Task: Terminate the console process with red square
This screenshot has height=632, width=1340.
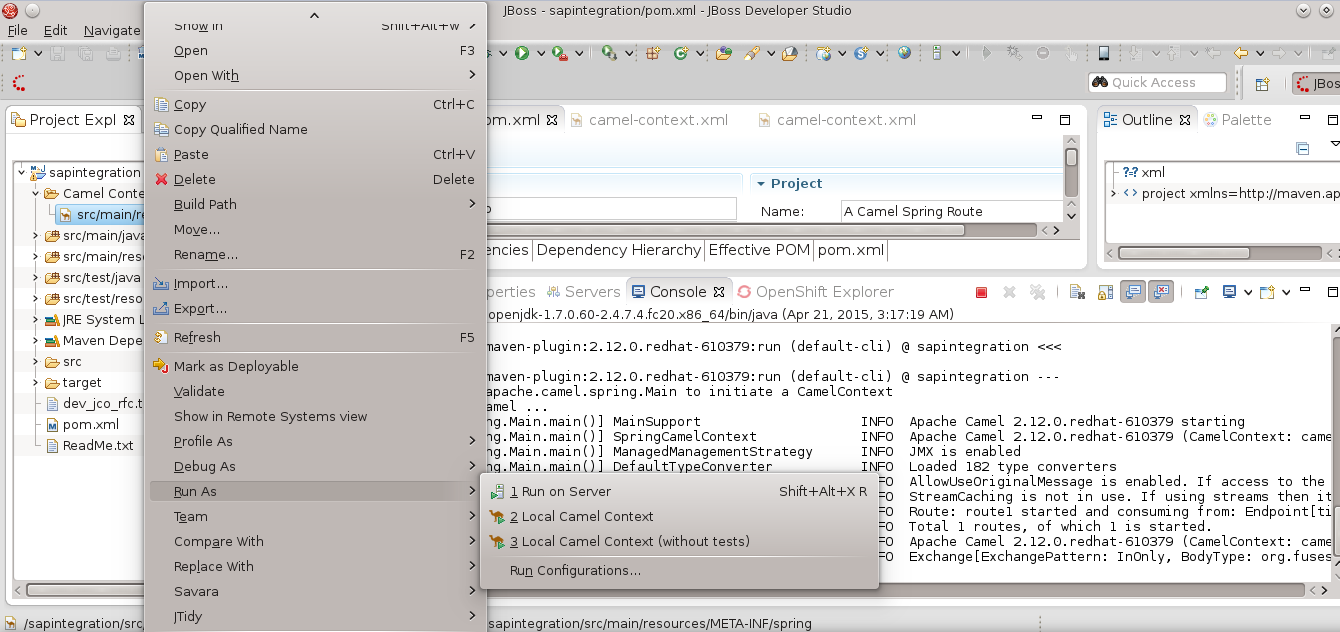Action: click(x=981, y=292)
